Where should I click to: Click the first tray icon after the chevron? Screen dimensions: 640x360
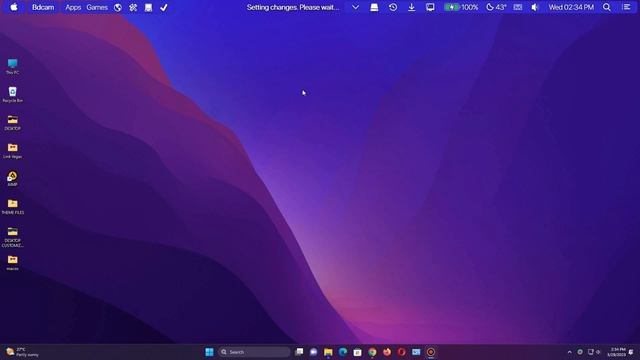(x=580, y=352)
